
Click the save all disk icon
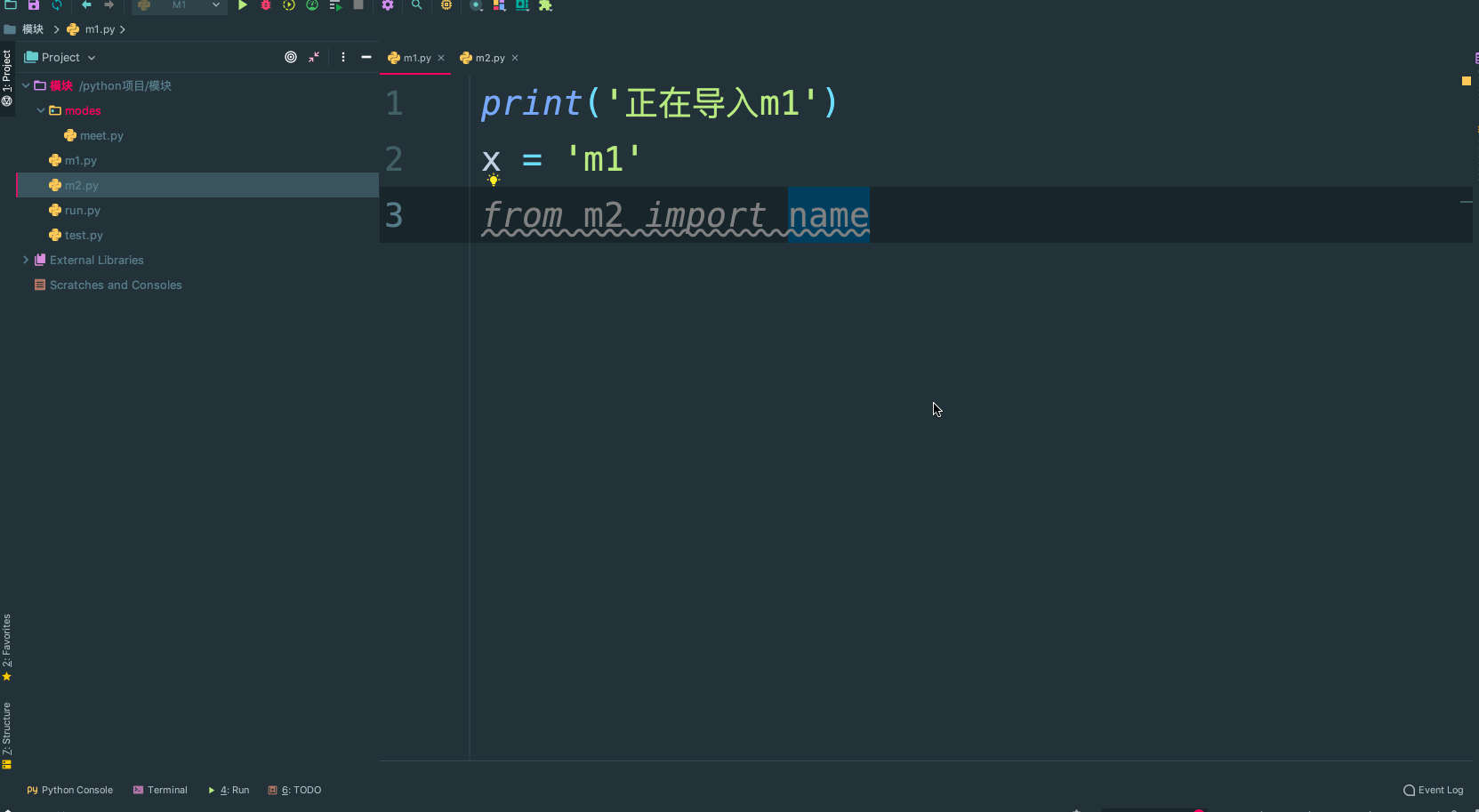pos(34,5)
